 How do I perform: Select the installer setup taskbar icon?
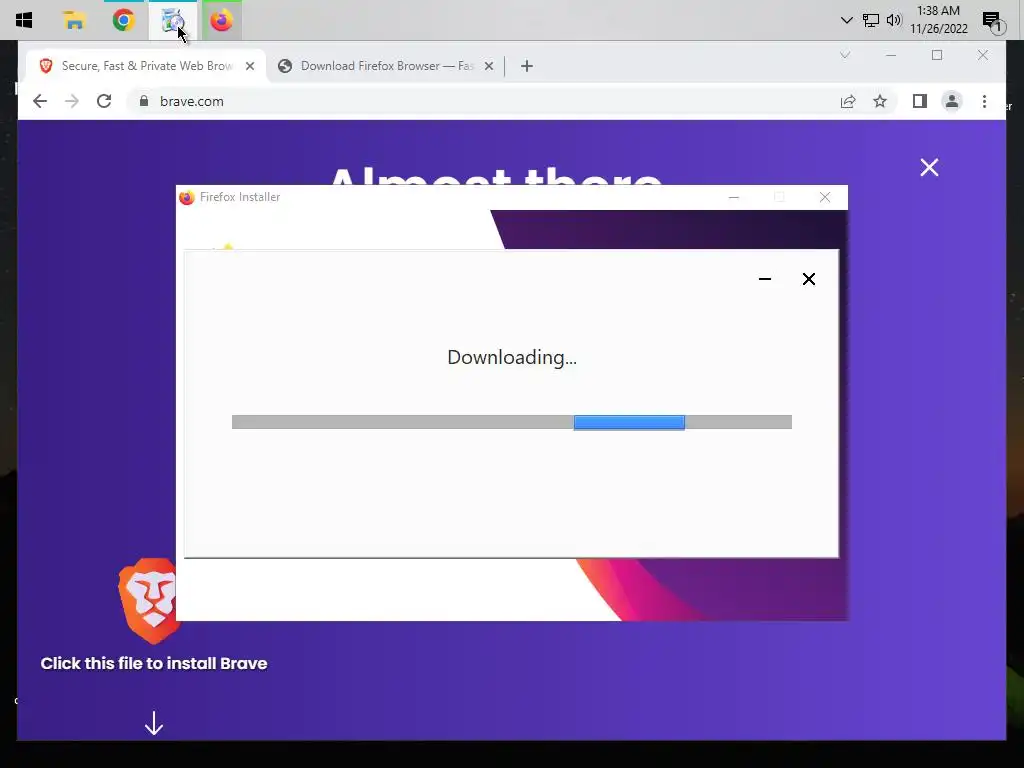pyautogui.click(x=172, y=20)
